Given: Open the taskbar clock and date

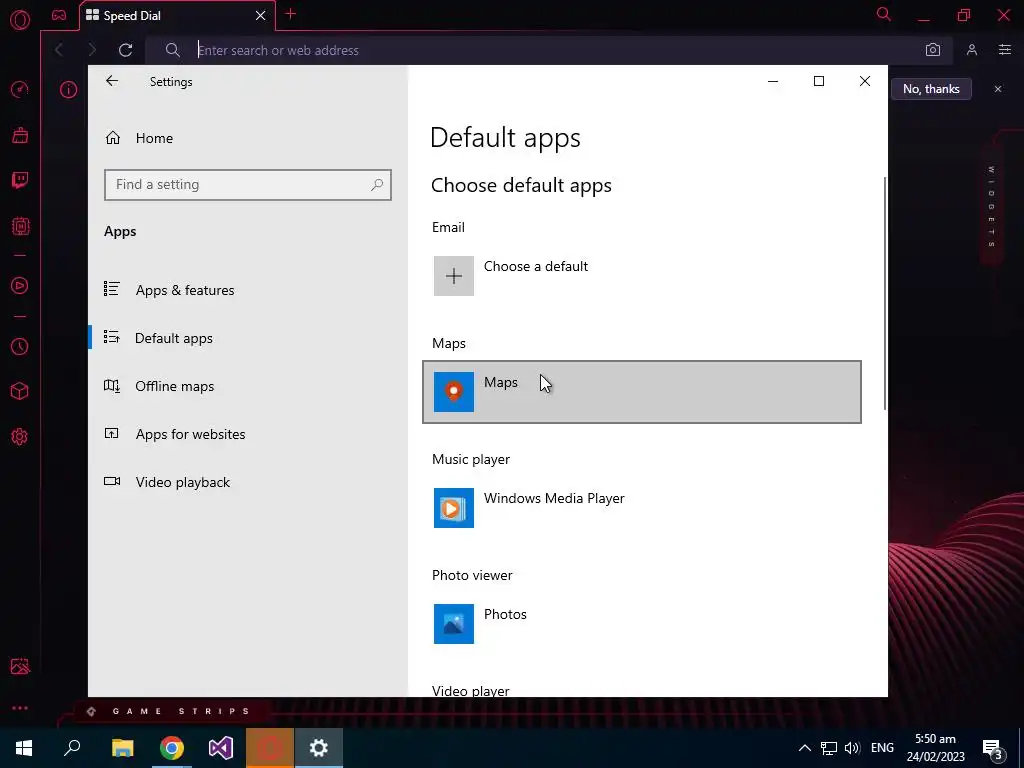Looking at the screenshot, I should [935, 748].
